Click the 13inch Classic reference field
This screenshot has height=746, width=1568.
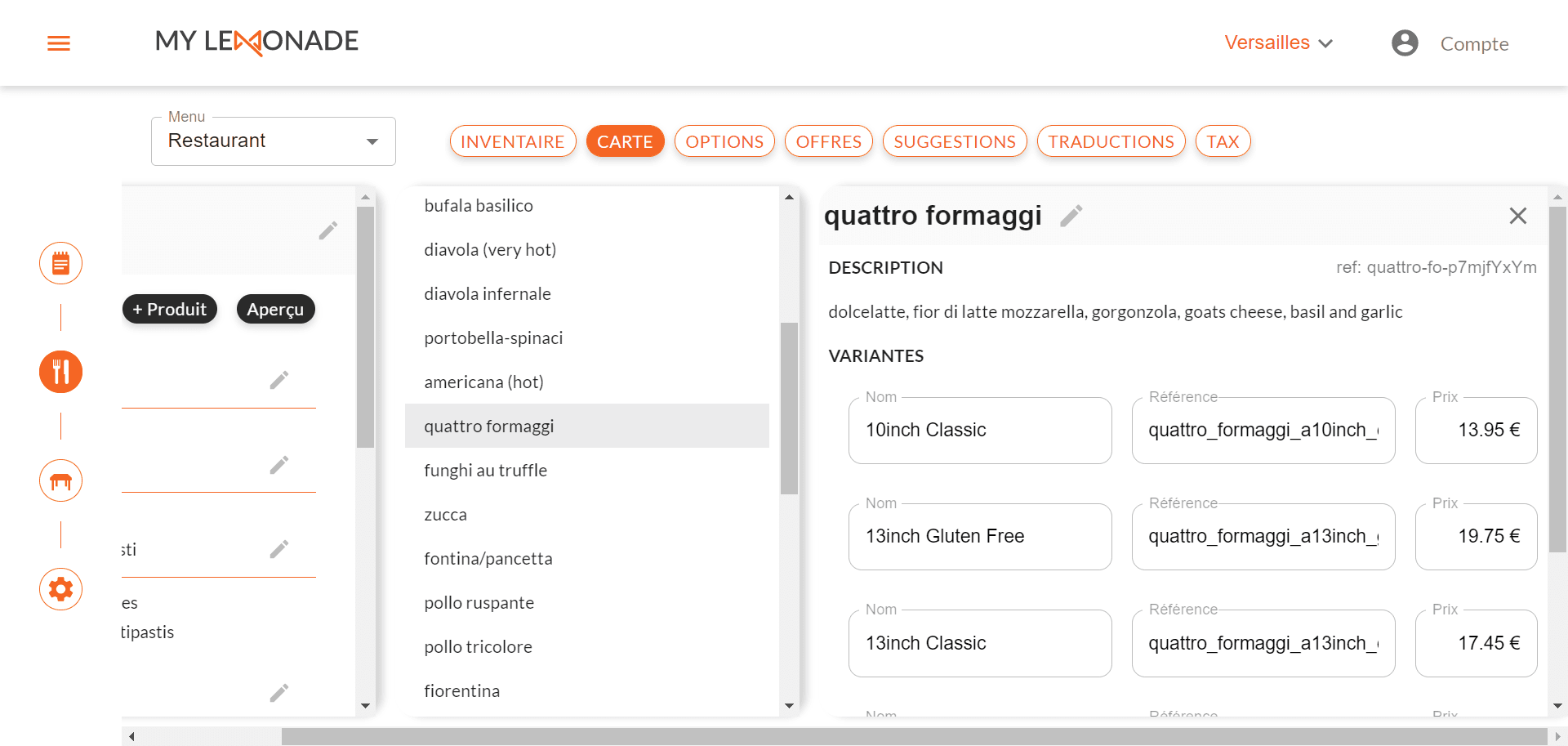[x=1263, y=644]
